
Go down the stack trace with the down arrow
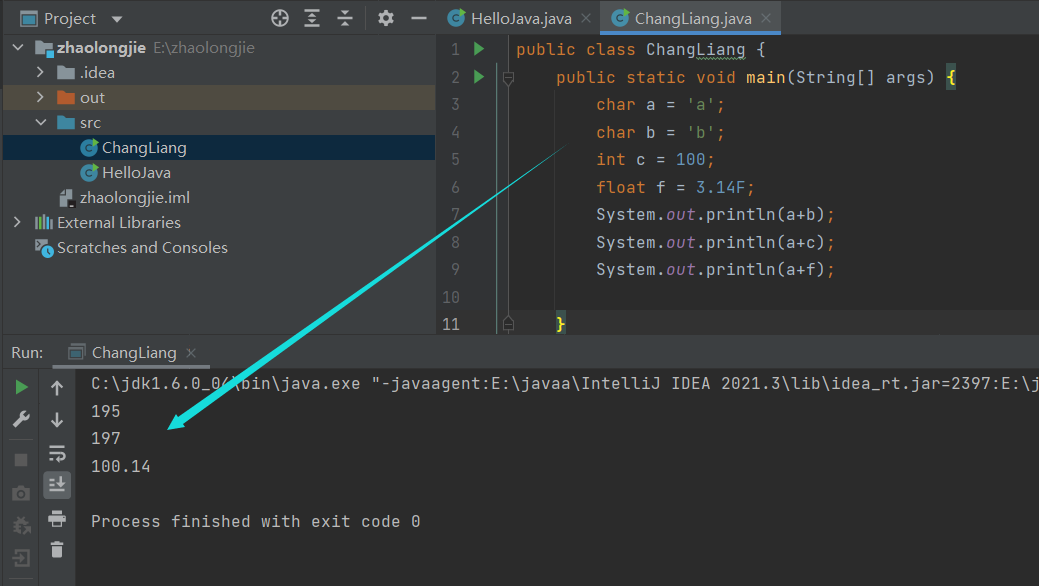coord(57,420)
